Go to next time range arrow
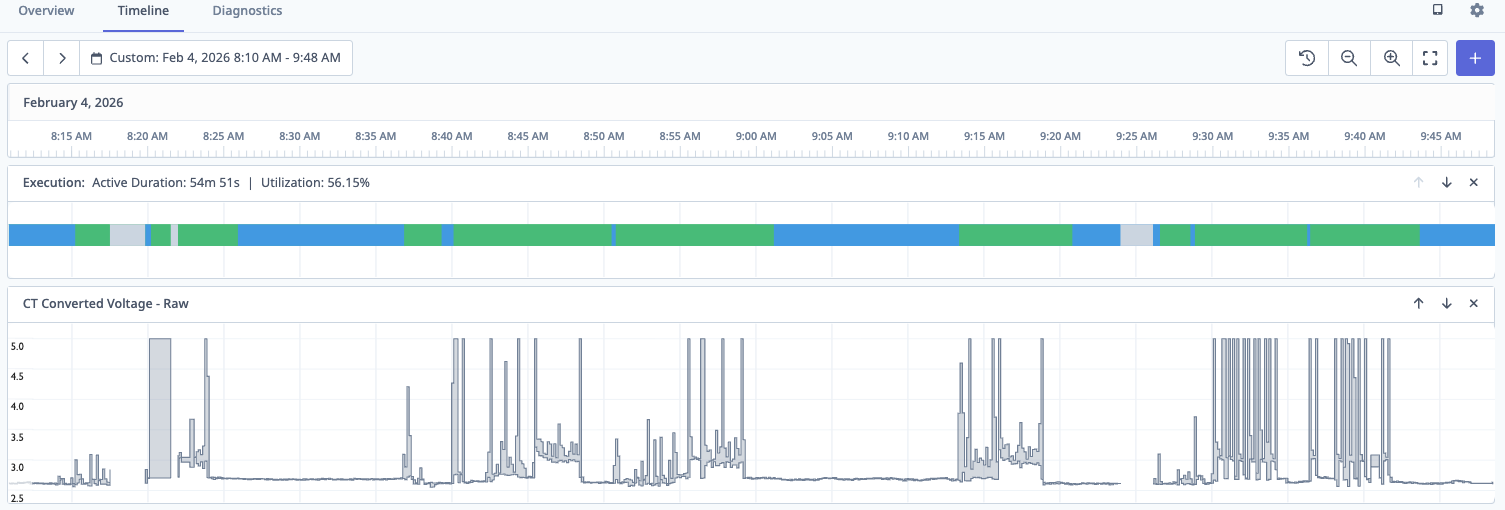Viewport: 1505px width, 510px height. coord(62,58)
